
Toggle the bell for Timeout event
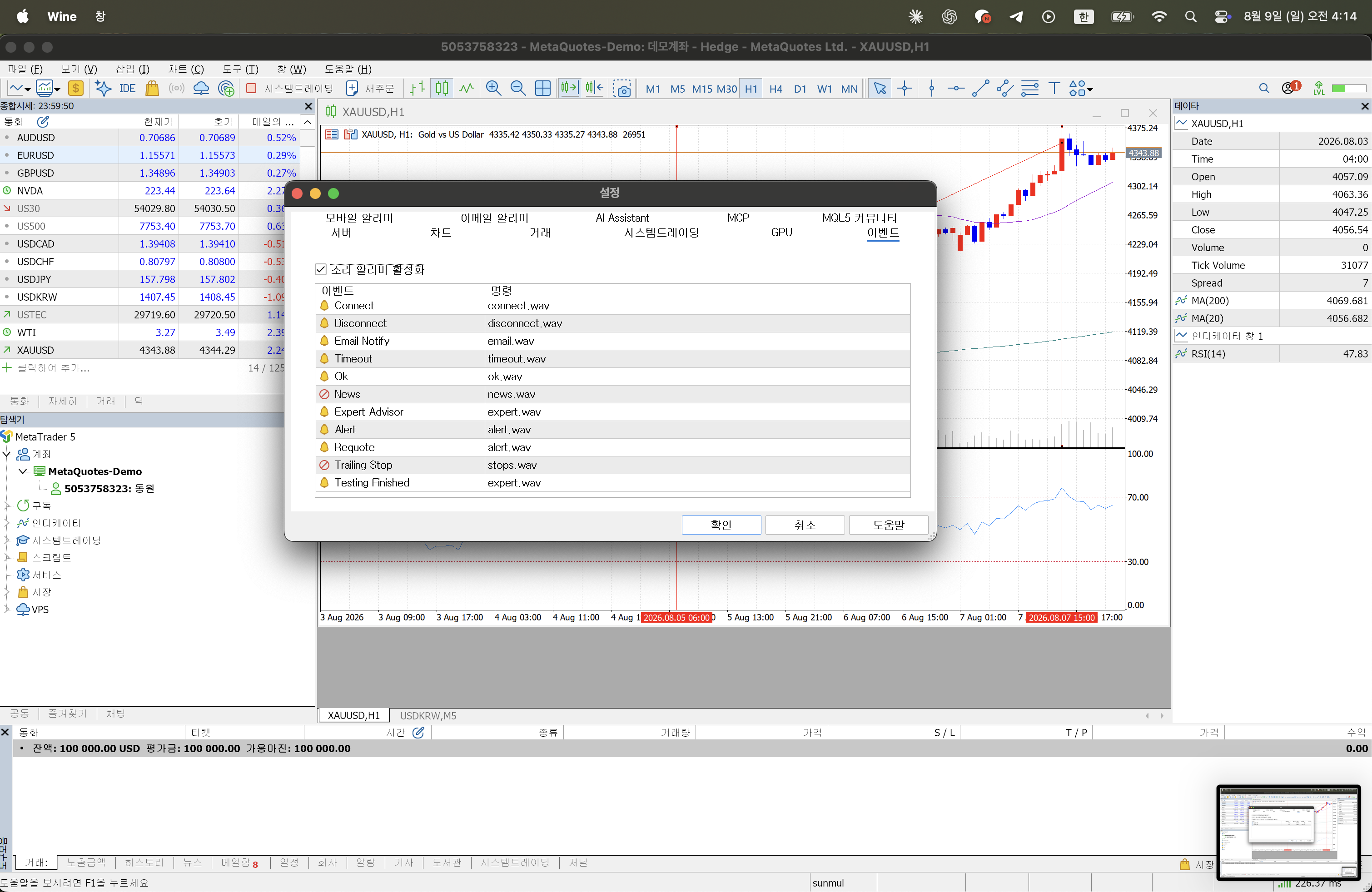click(x=324, y=358)
